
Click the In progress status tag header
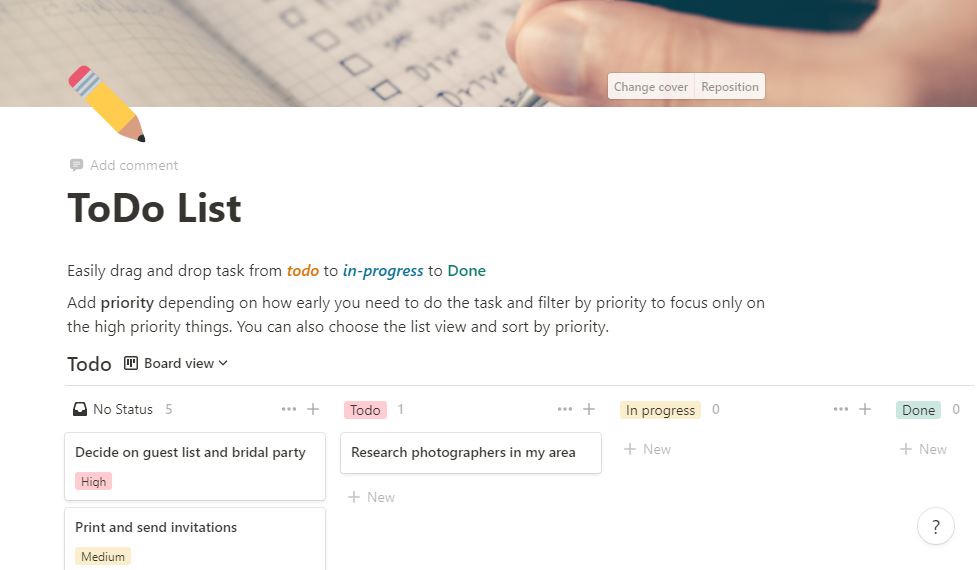click(x=660, y=410)
